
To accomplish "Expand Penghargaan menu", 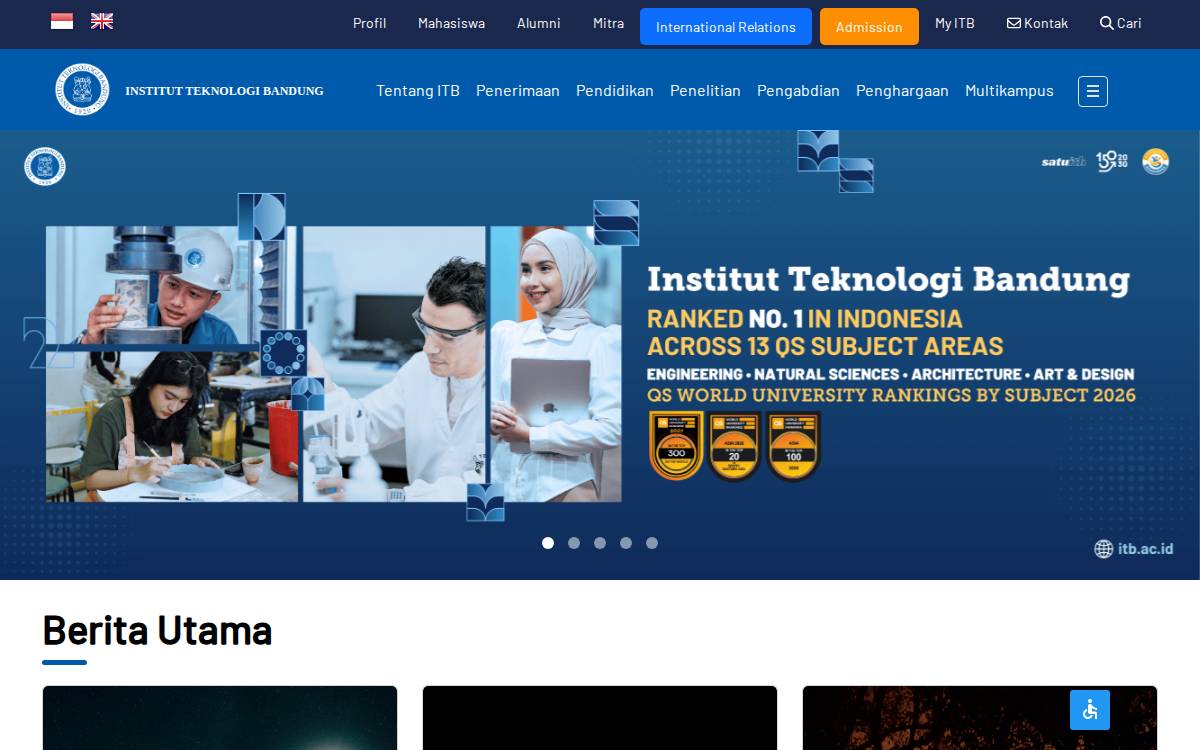I will click(902, 90).
